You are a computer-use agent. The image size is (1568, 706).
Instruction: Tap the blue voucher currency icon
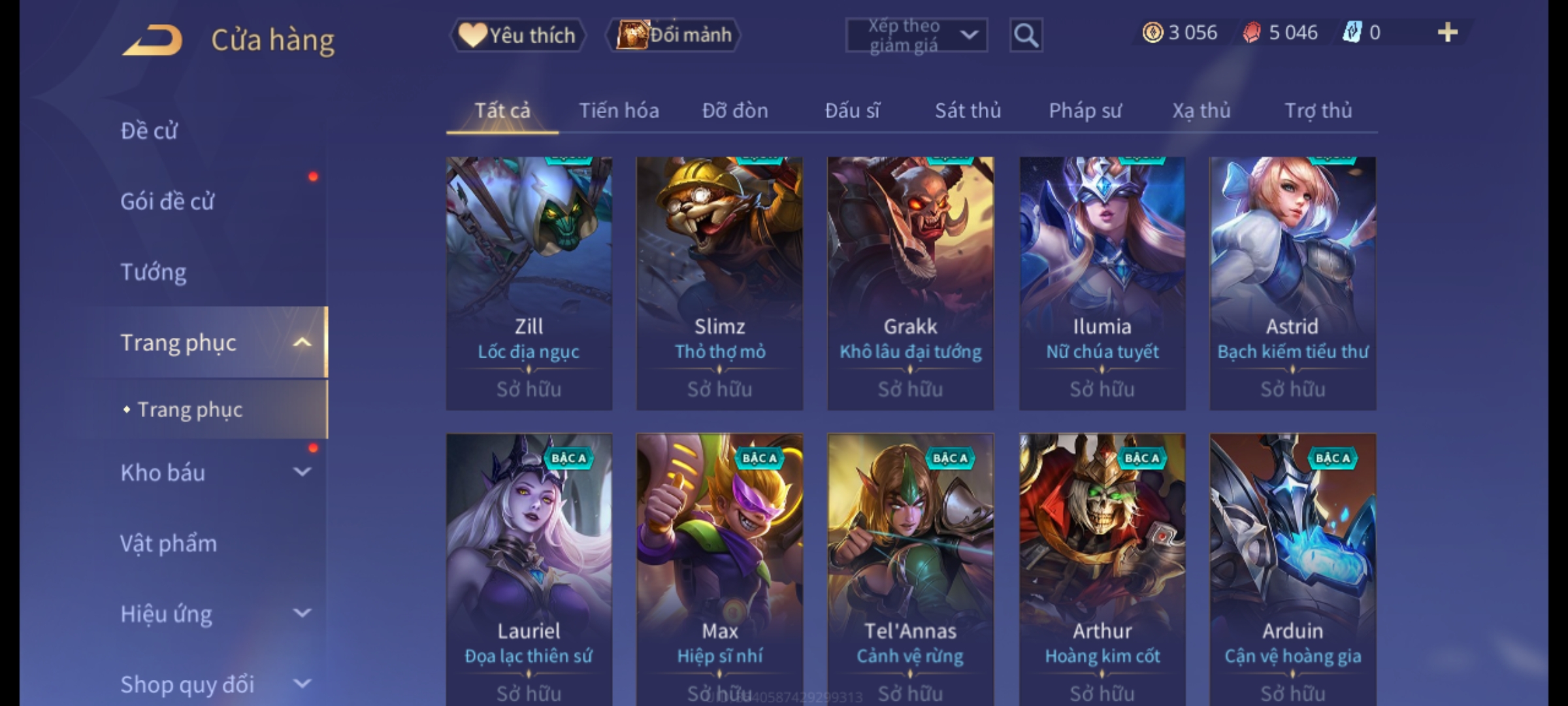coord(1352,33)
